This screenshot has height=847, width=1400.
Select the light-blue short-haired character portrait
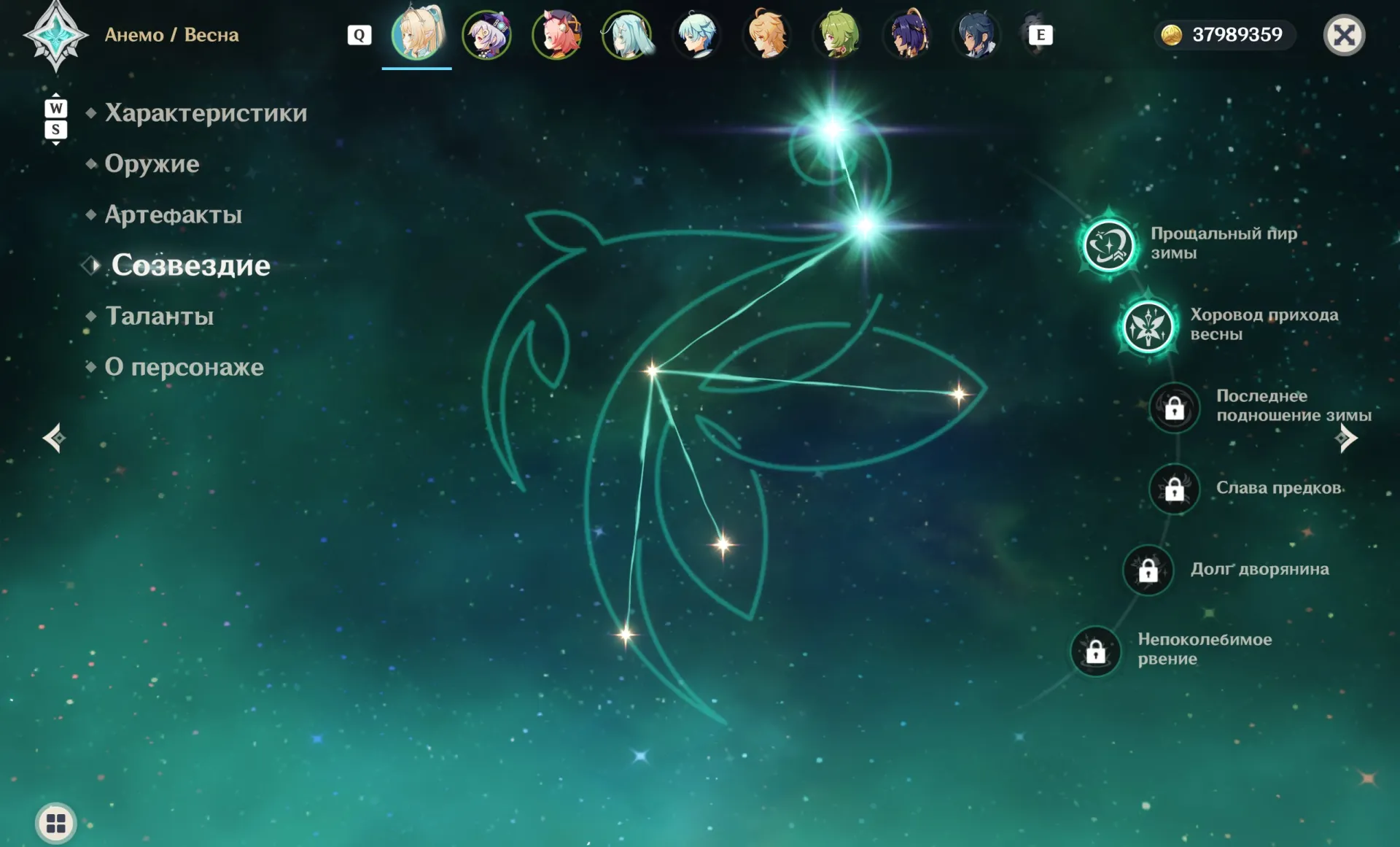pos(697,34)
